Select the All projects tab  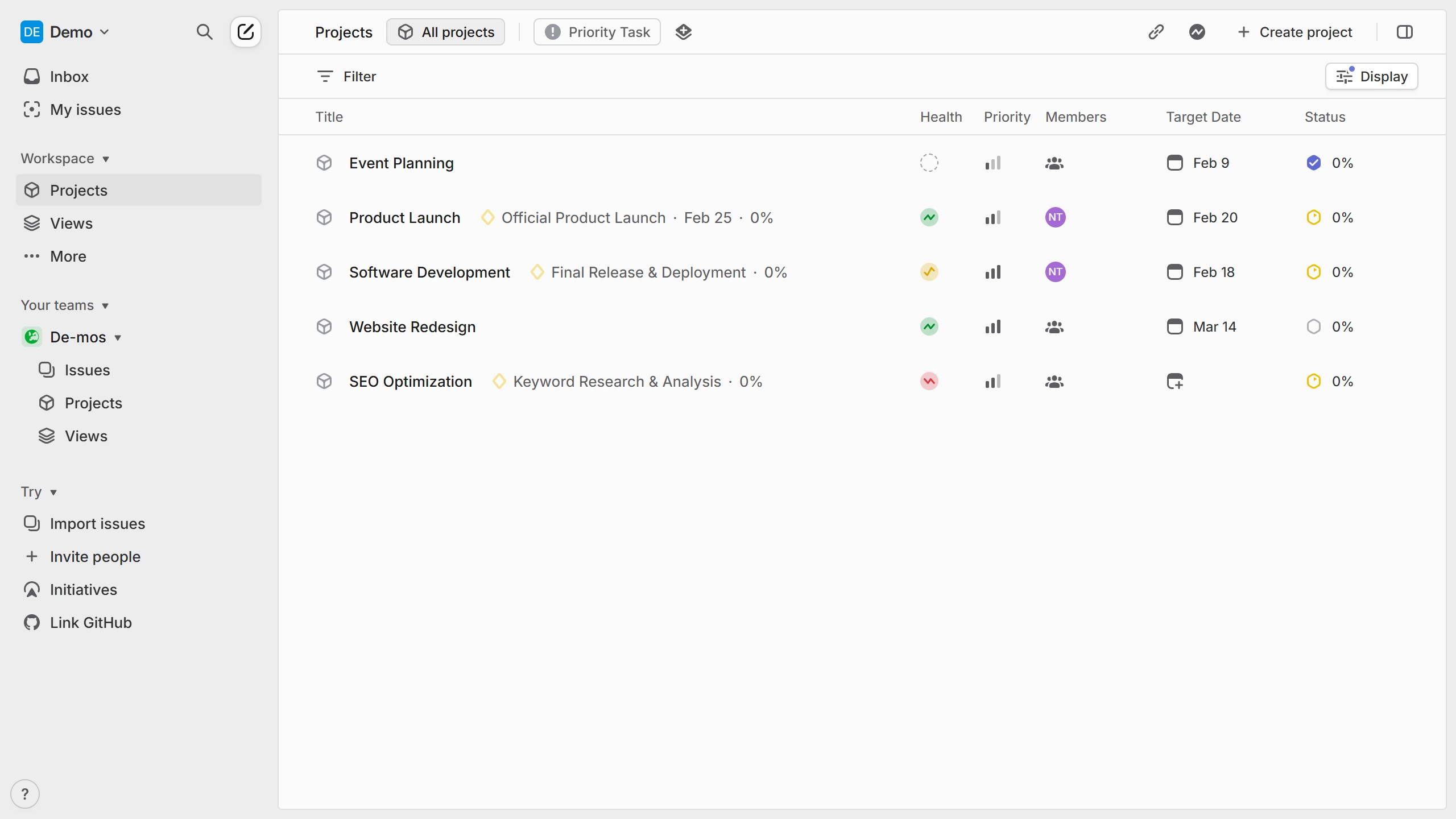point(445,32)
